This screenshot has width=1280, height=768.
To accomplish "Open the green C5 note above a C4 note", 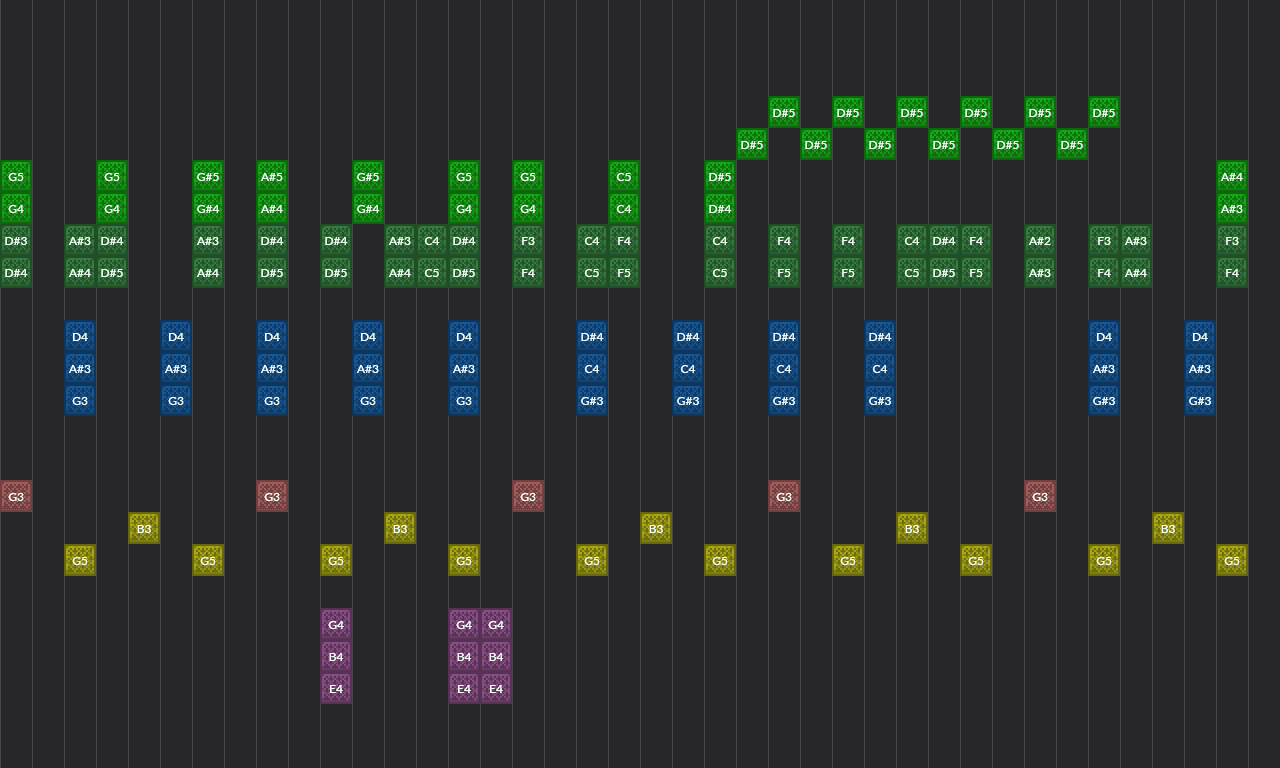I will click(x=623, y=177).
